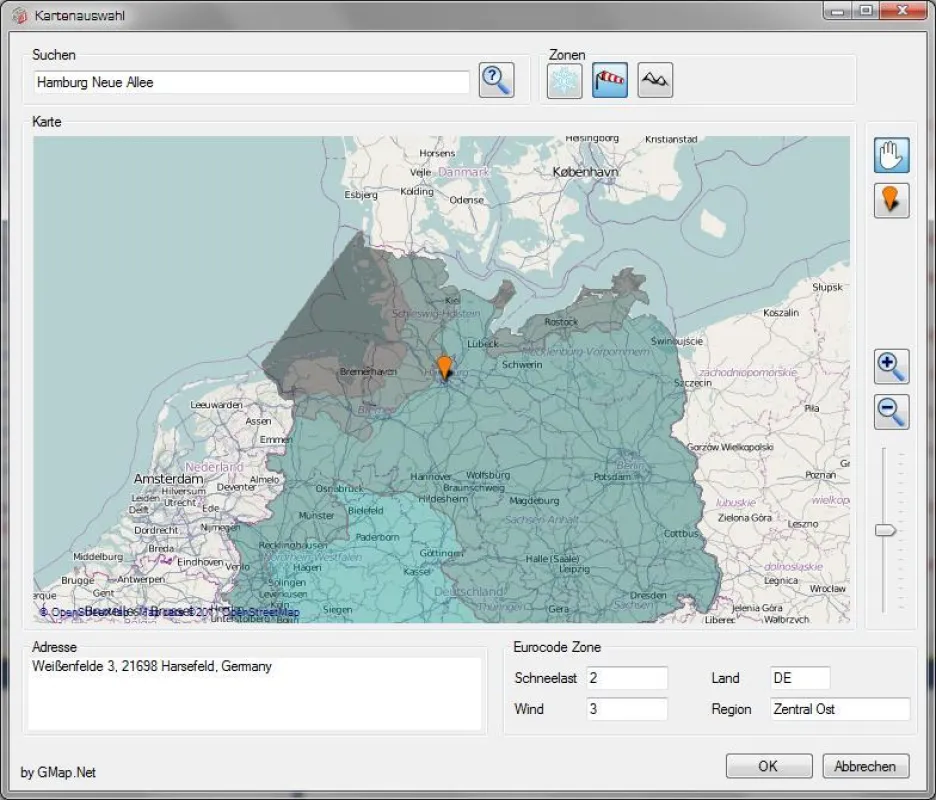
Task: Click the Esbjerg label on map
Action: 361,195
